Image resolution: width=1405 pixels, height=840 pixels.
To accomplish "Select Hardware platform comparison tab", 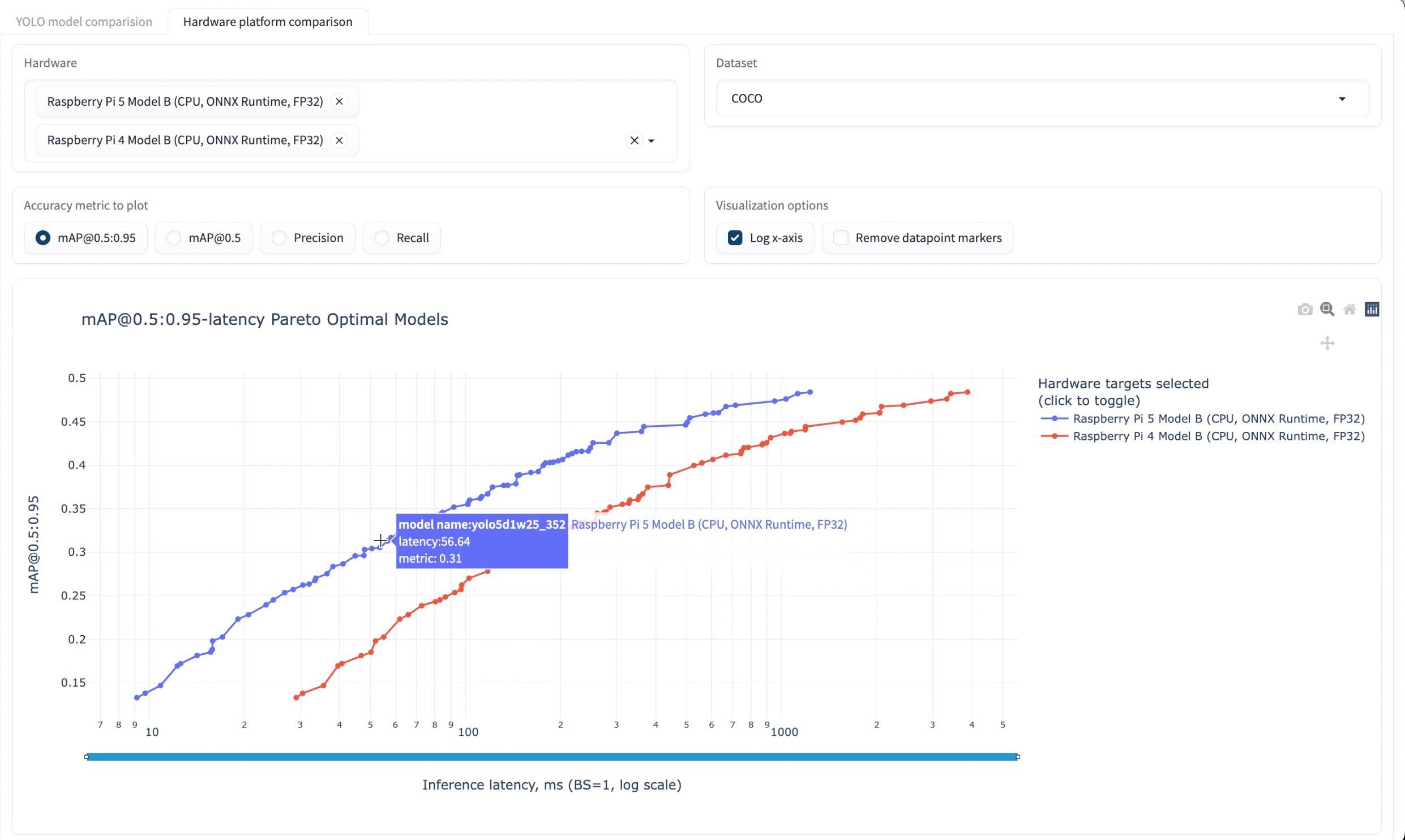I will [x=268, y=22].
